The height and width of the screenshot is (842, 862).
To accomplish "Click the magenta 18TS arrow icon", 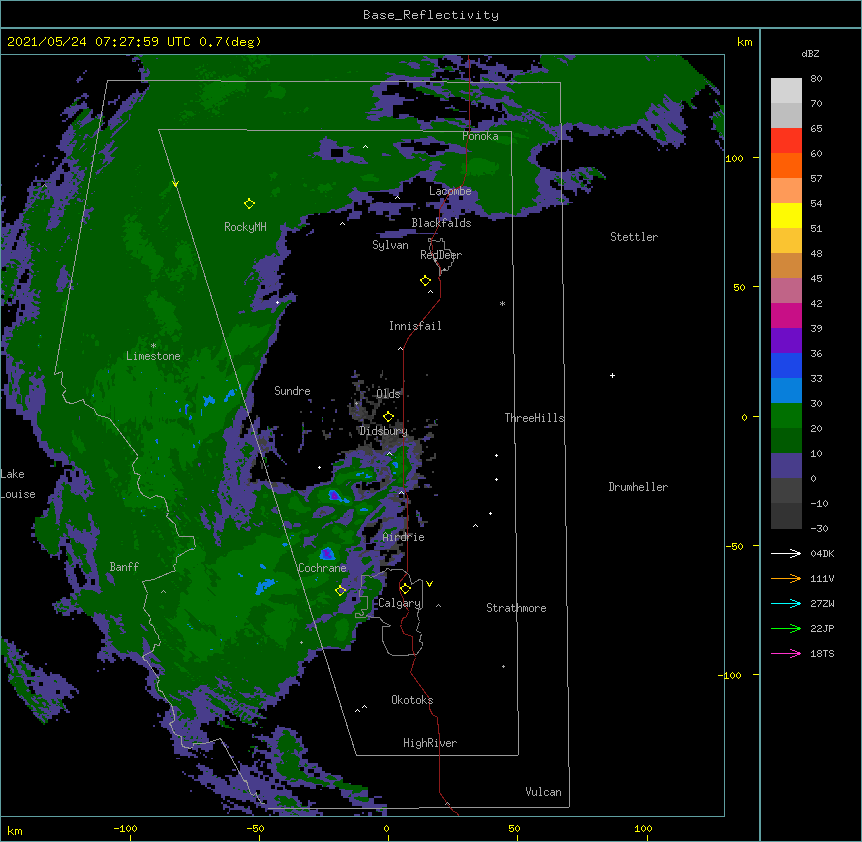I will pyautogui.click(x=786, y=653).
